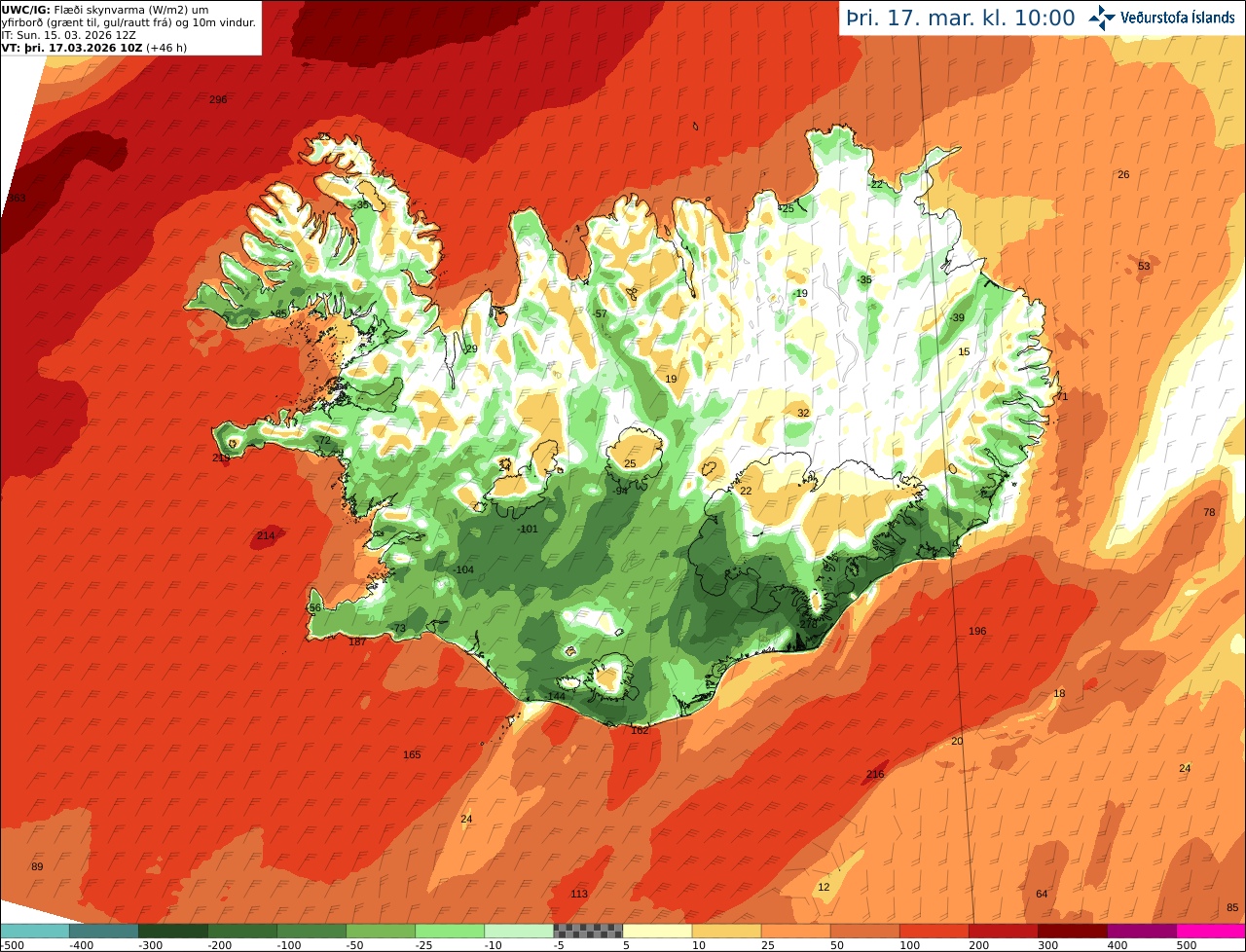Click the -19 flux value on the map

point(800,293)
